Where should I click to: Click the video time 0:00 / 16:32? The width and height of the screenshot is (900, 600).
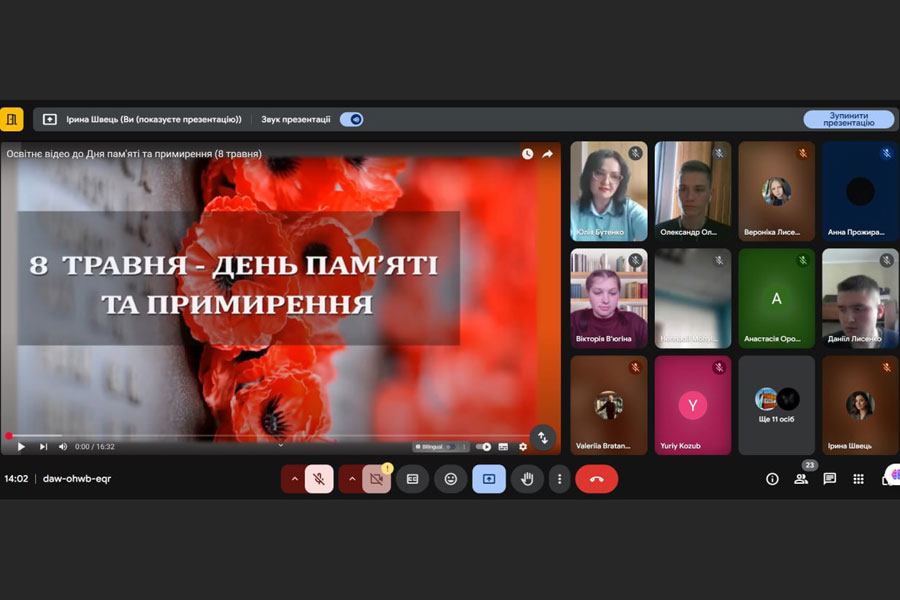(x=95, y=447)
